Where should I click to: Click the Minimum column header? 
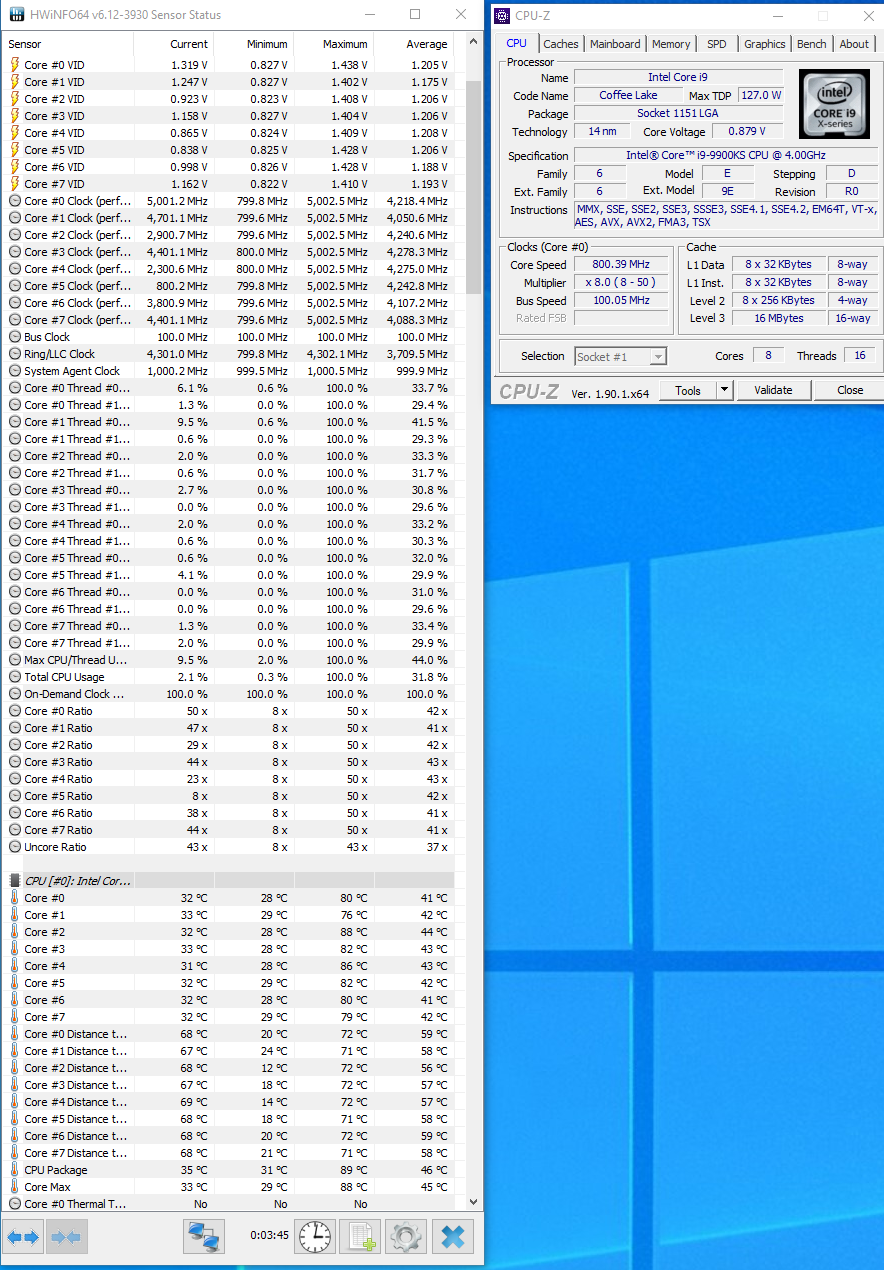(254, 44)
